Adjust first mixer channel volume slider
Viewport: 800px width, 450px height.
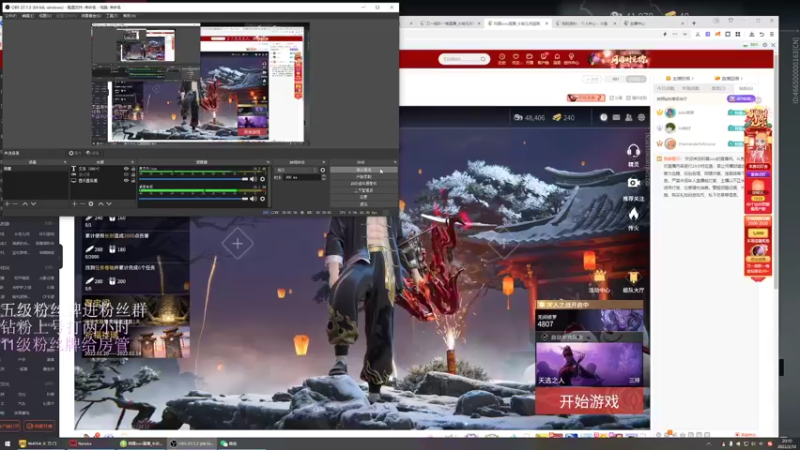[194, 179]
